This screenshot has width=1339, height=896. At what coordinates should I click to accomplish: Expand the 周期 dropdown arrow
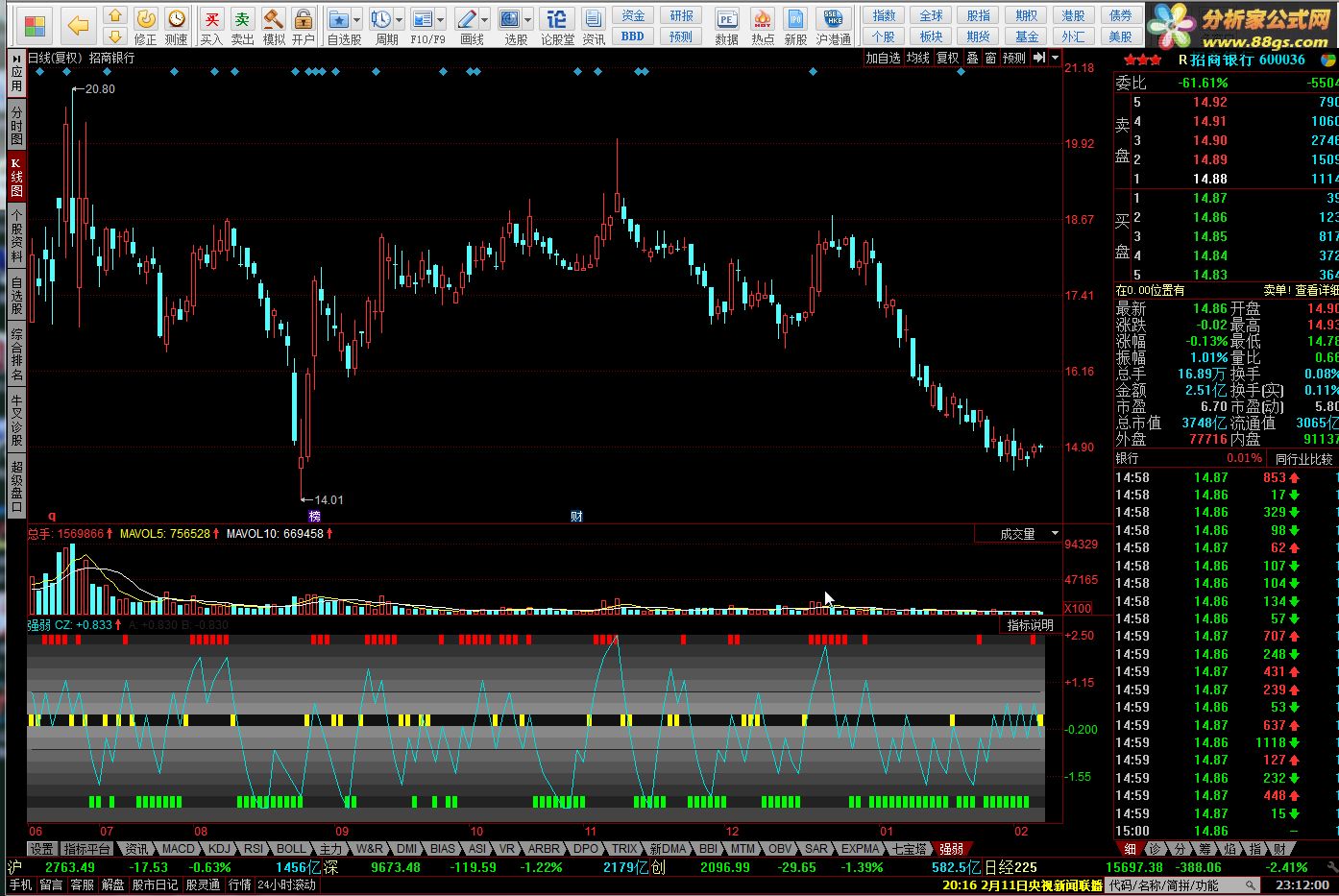pos(399,19)
